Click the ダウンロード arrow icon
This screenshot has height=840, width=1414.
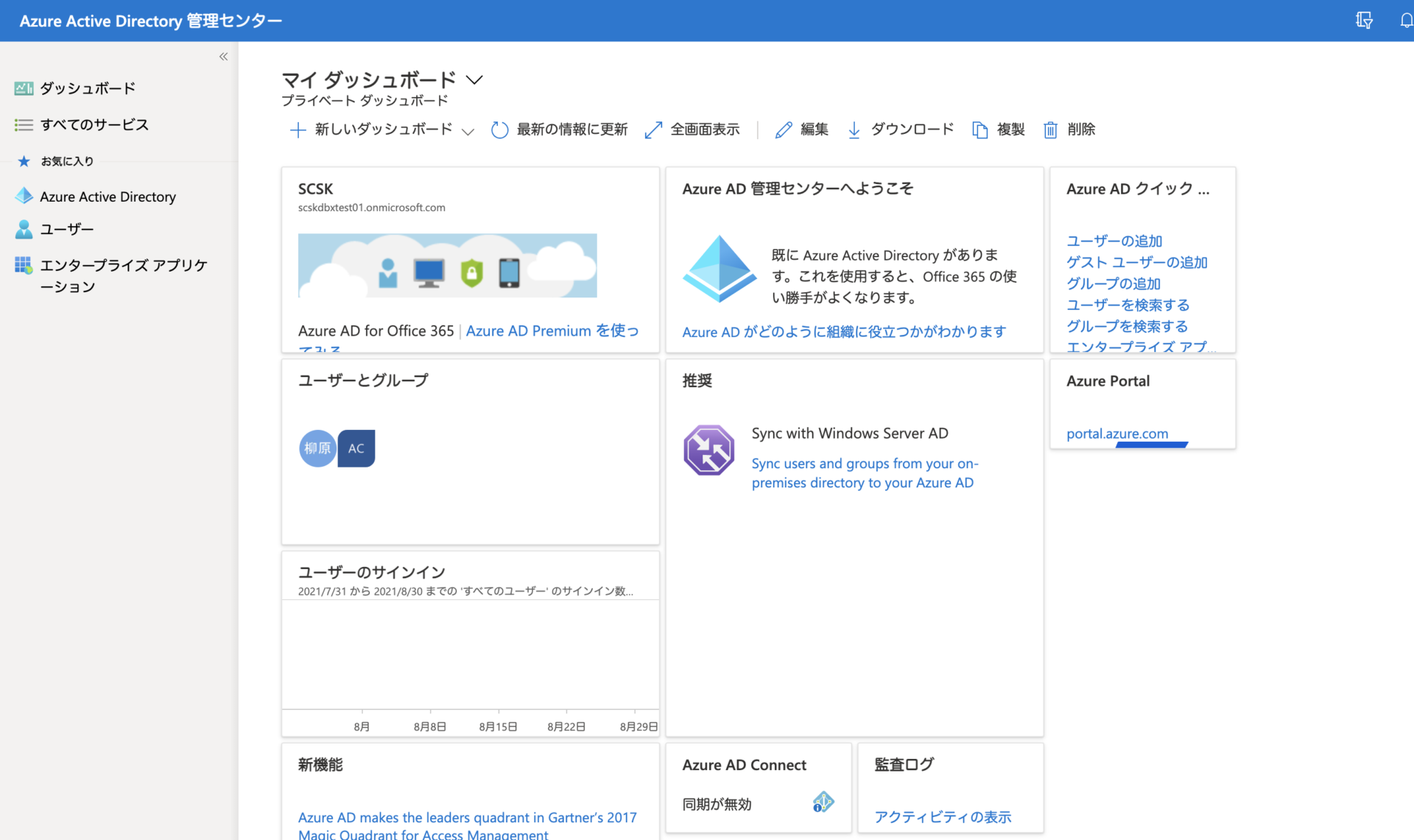coord(854,130)
